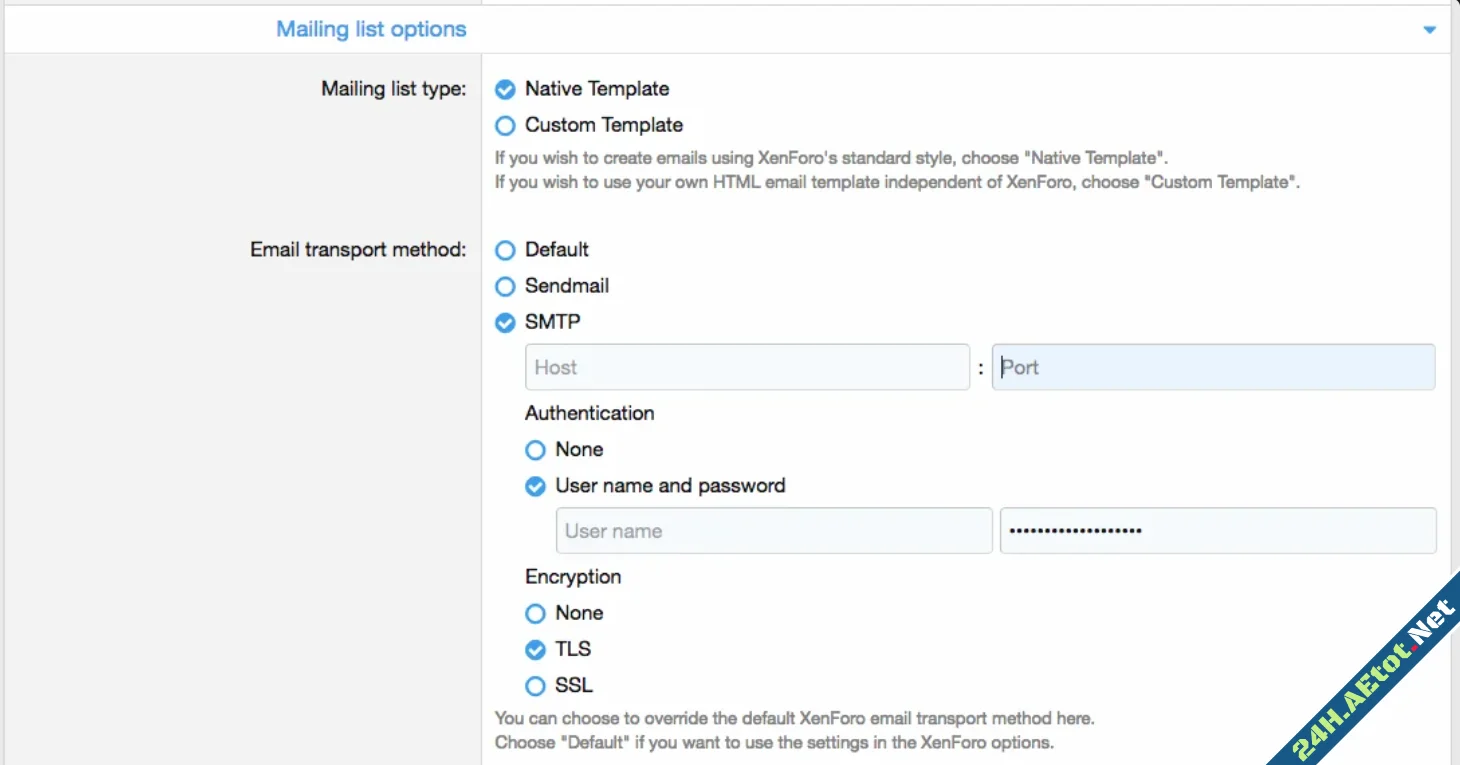Focus the SMTP Port input field
The height and width of the screenshot is (765, 1460).
pyautogui.click(x=1212, y=367)
